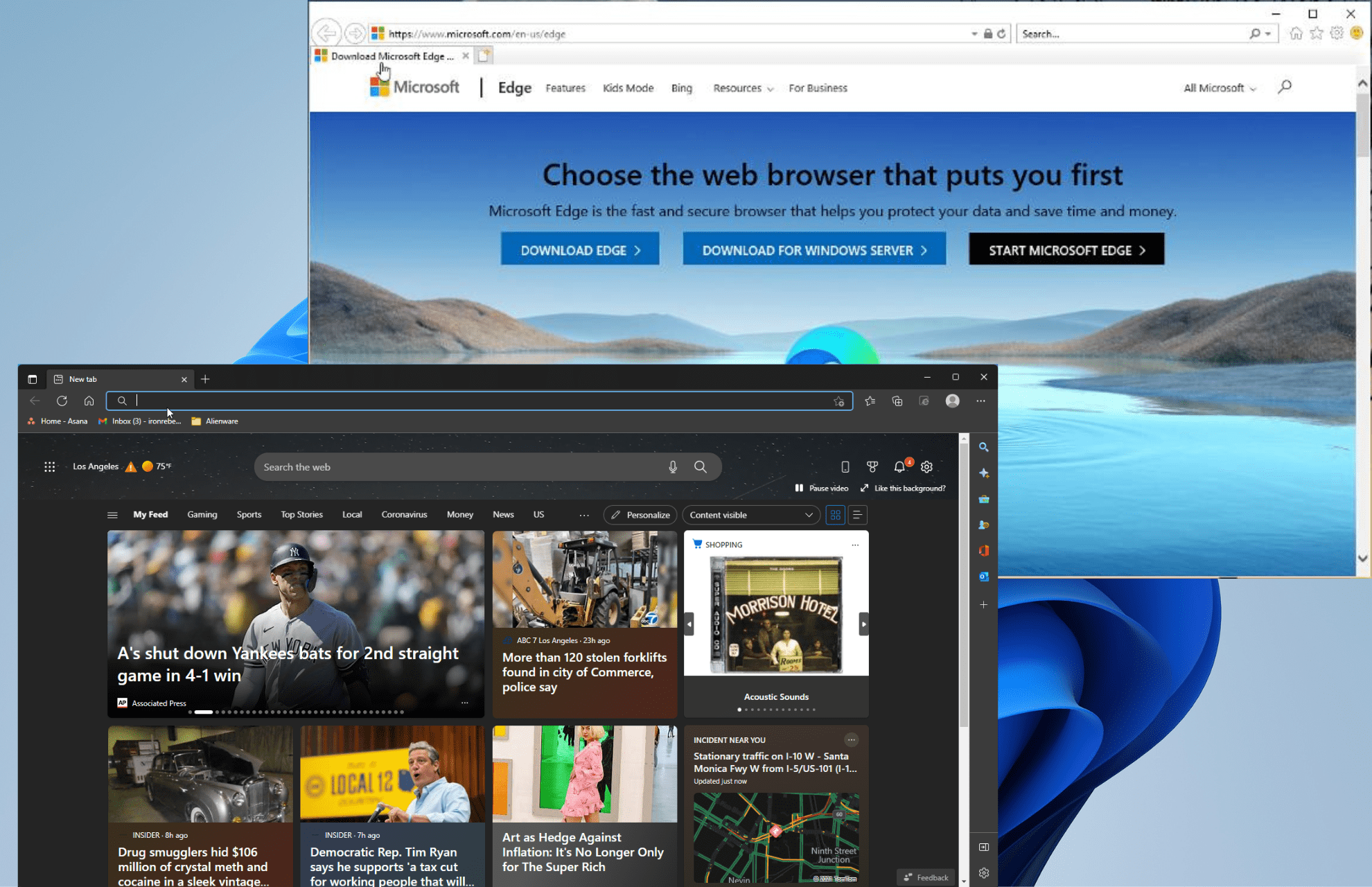Image resolution: width=1372 pixels, height=887 pixels.
Task: Open Microsoft Rewards trophy icon
Action: pos(872,467)
